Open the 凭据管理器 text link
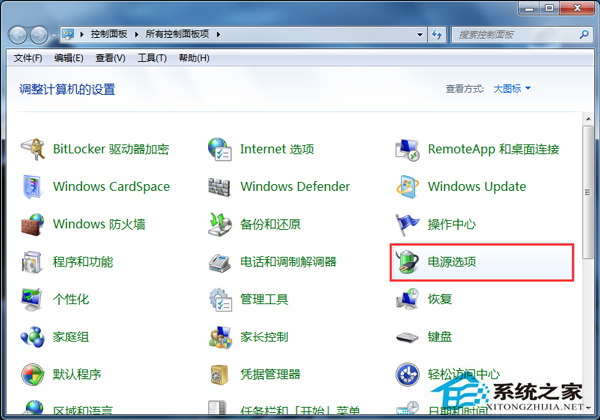 pyautogui.click(x=270, y=374)
